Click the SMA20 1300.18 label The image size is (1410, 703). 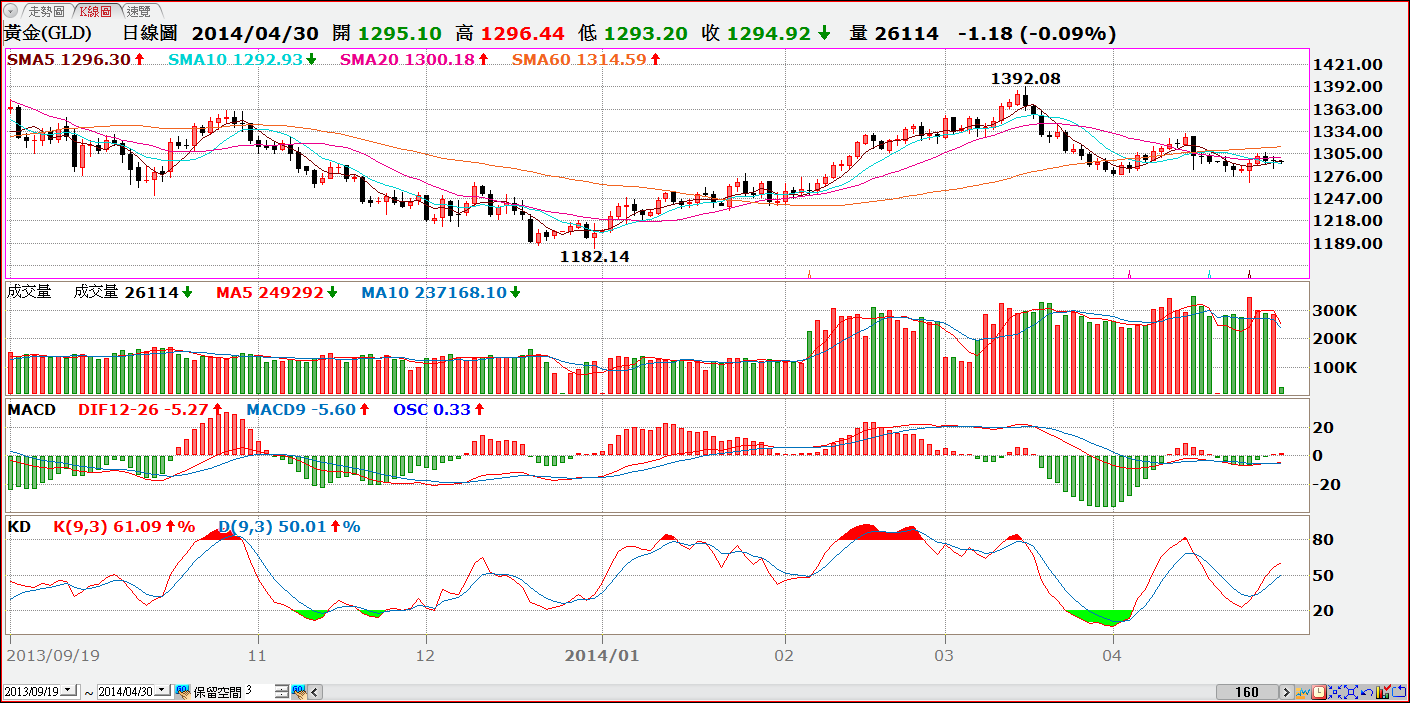pyautogui.click(x=407, y=60)
